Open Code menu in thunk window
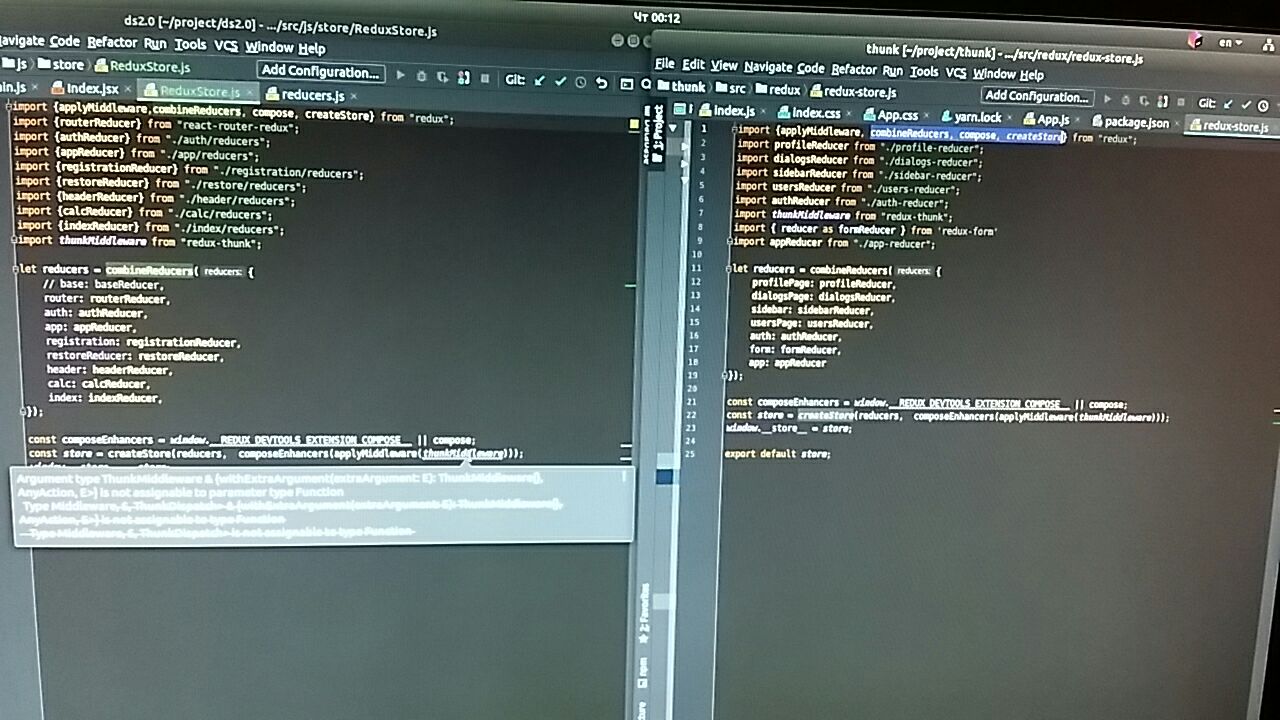Image resolution: width=1280 pixels, height=720 pixels. click(x=811, y=68)
